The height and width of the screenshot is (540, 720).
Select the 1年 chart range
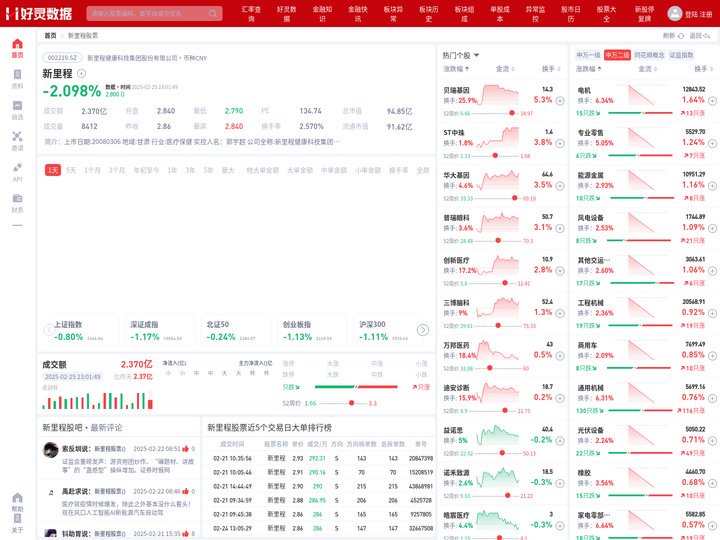click(x=172, y=170)
